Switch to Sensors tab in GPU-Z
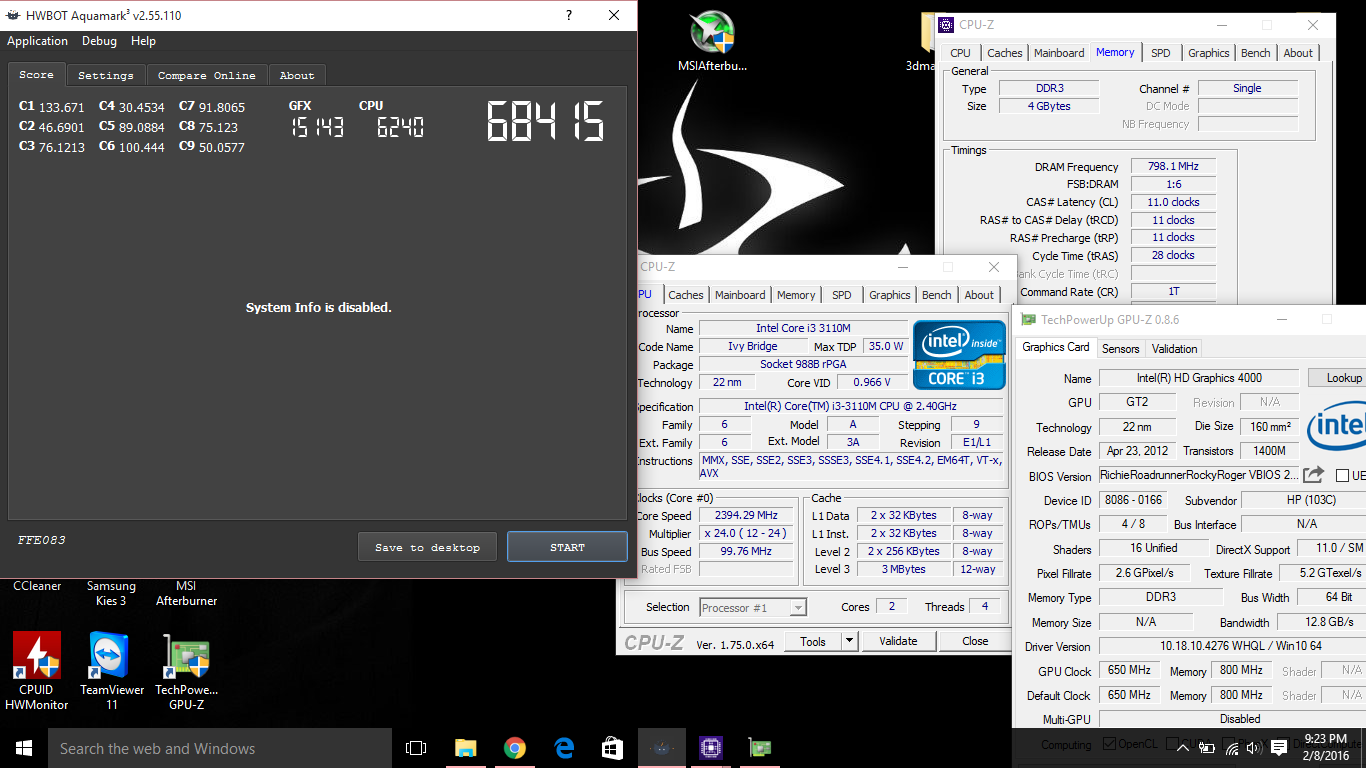 click(1120, 348)
